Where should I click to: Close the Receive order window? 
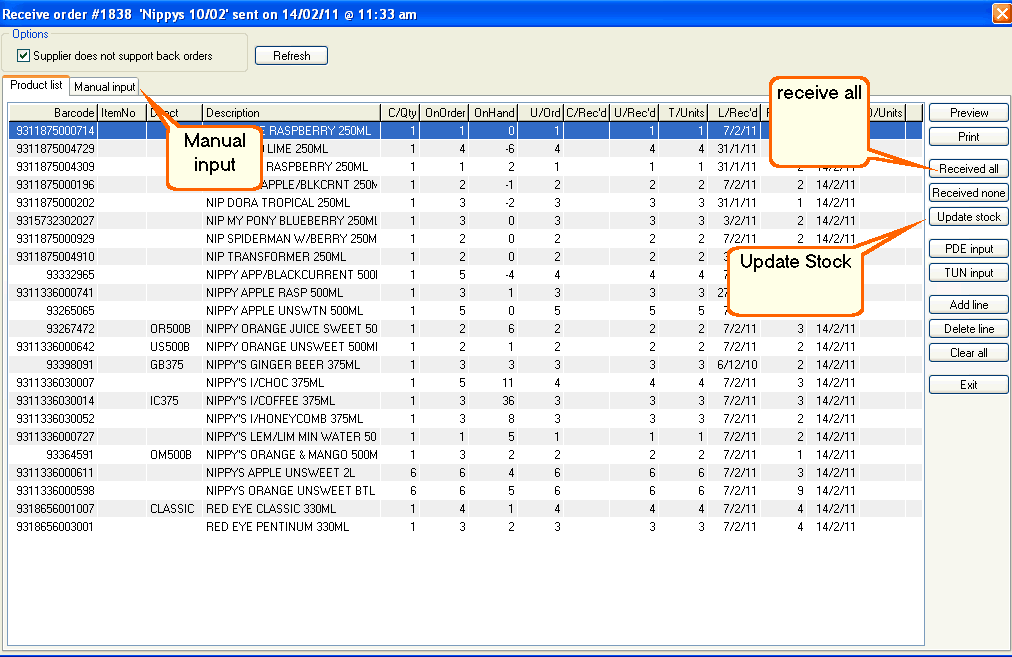point(1002,14)
